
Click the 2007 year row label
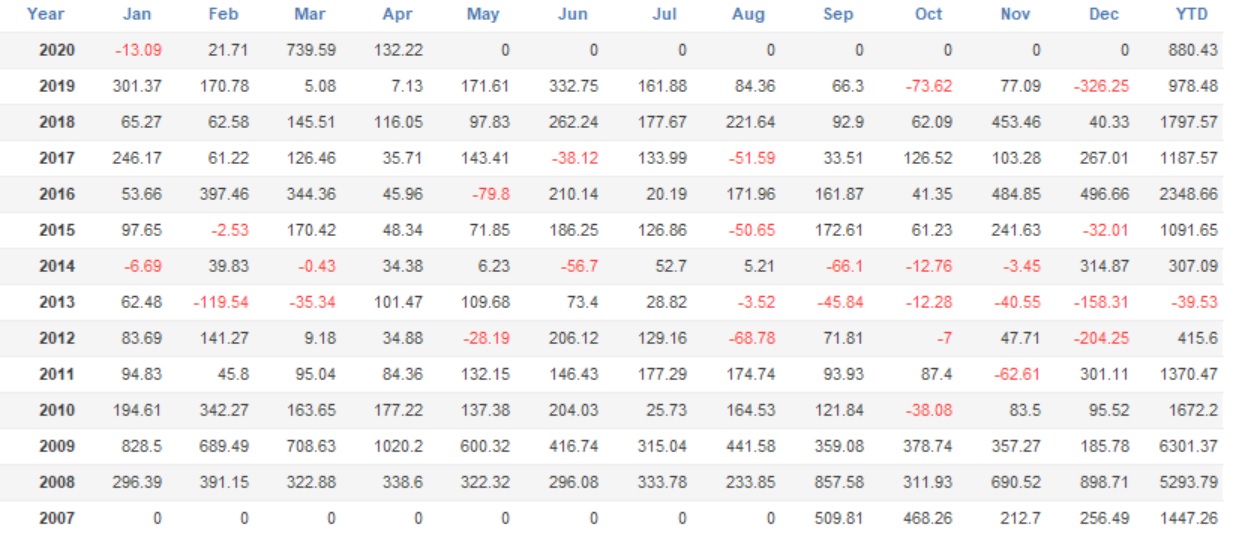(x=57, y=518)
